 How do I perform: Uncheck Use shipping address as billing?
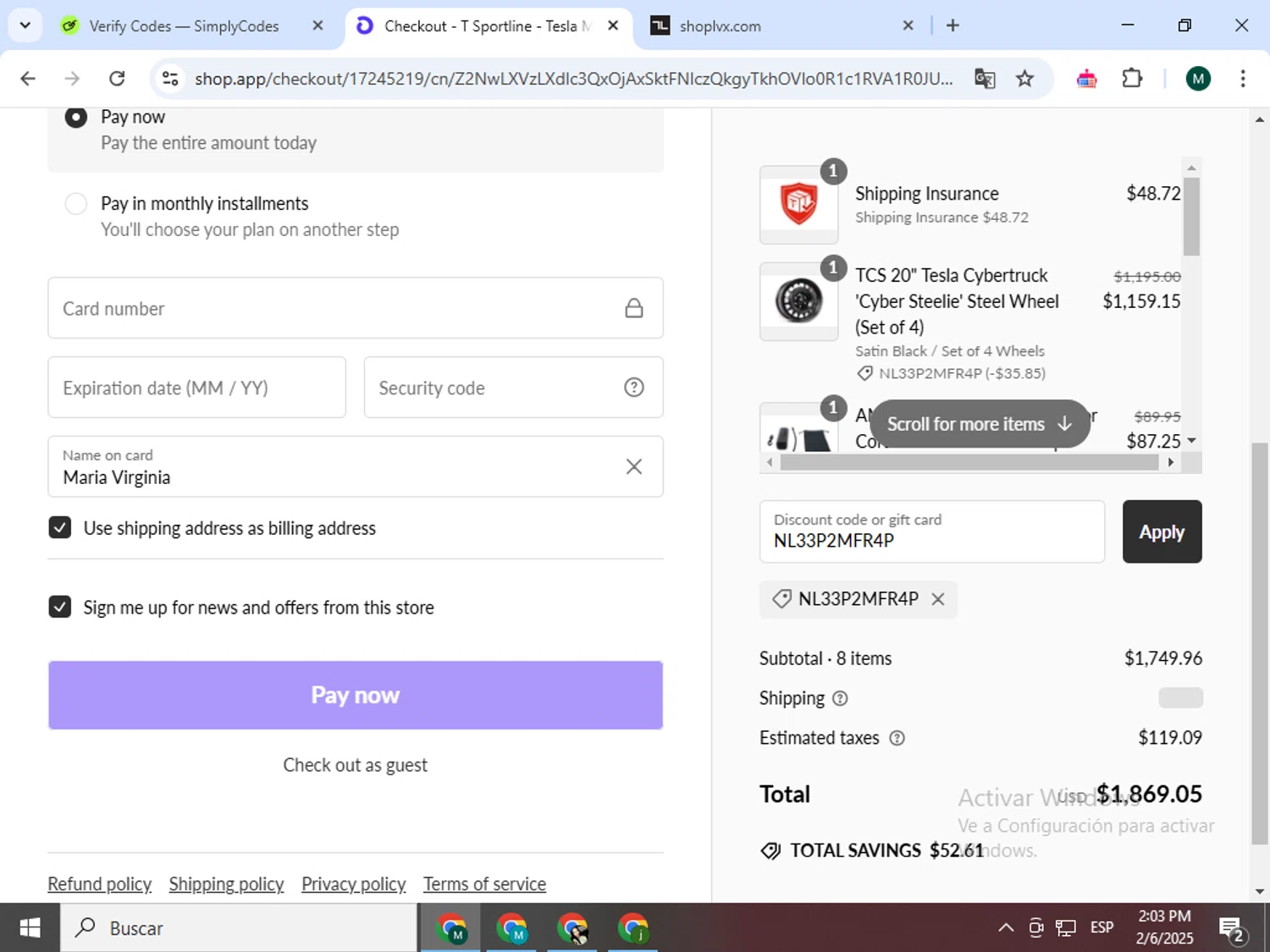coord(60,528)
